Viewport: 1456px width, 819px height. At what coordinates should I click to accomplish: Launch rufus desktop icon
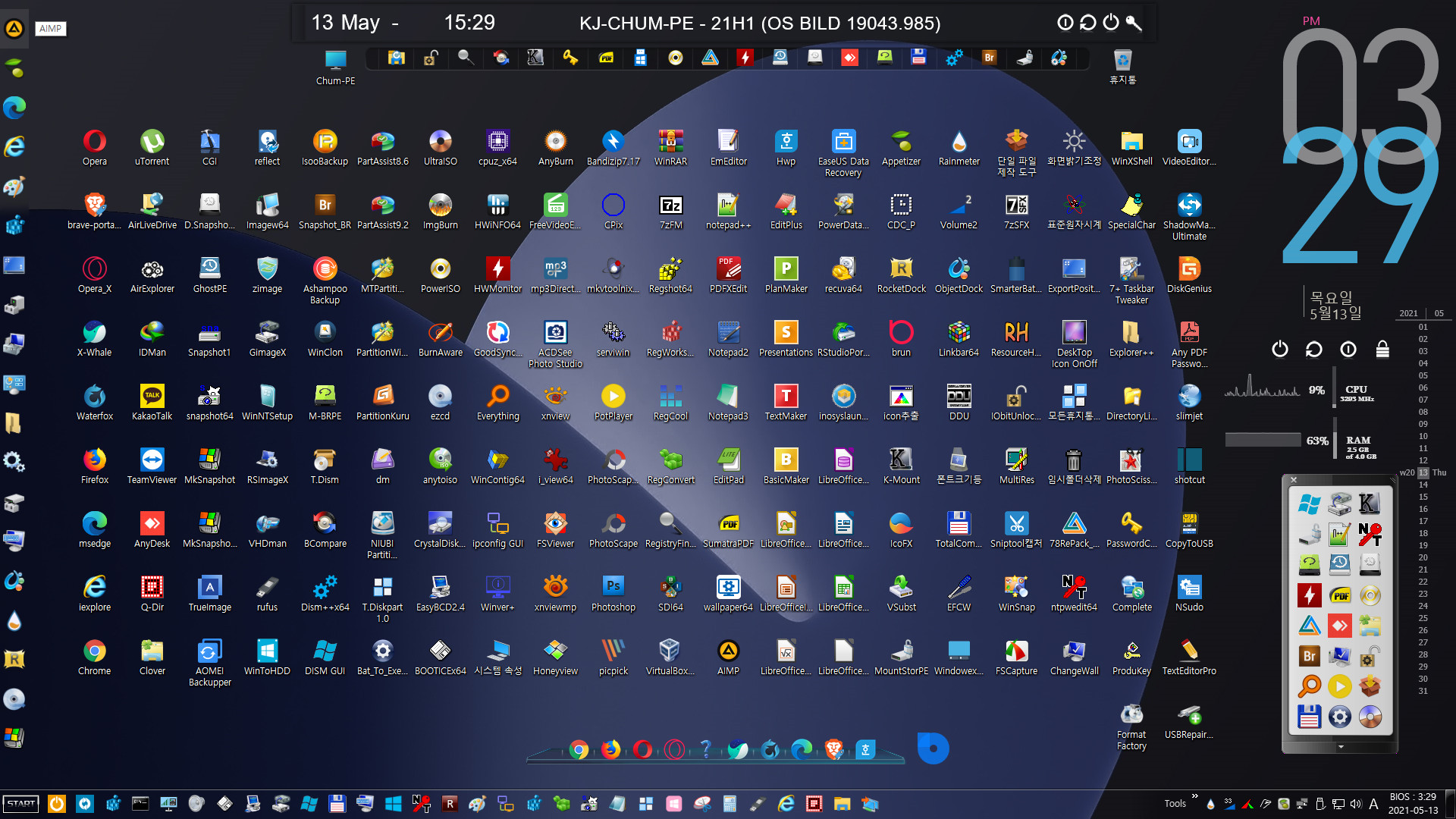coord(268,593)
